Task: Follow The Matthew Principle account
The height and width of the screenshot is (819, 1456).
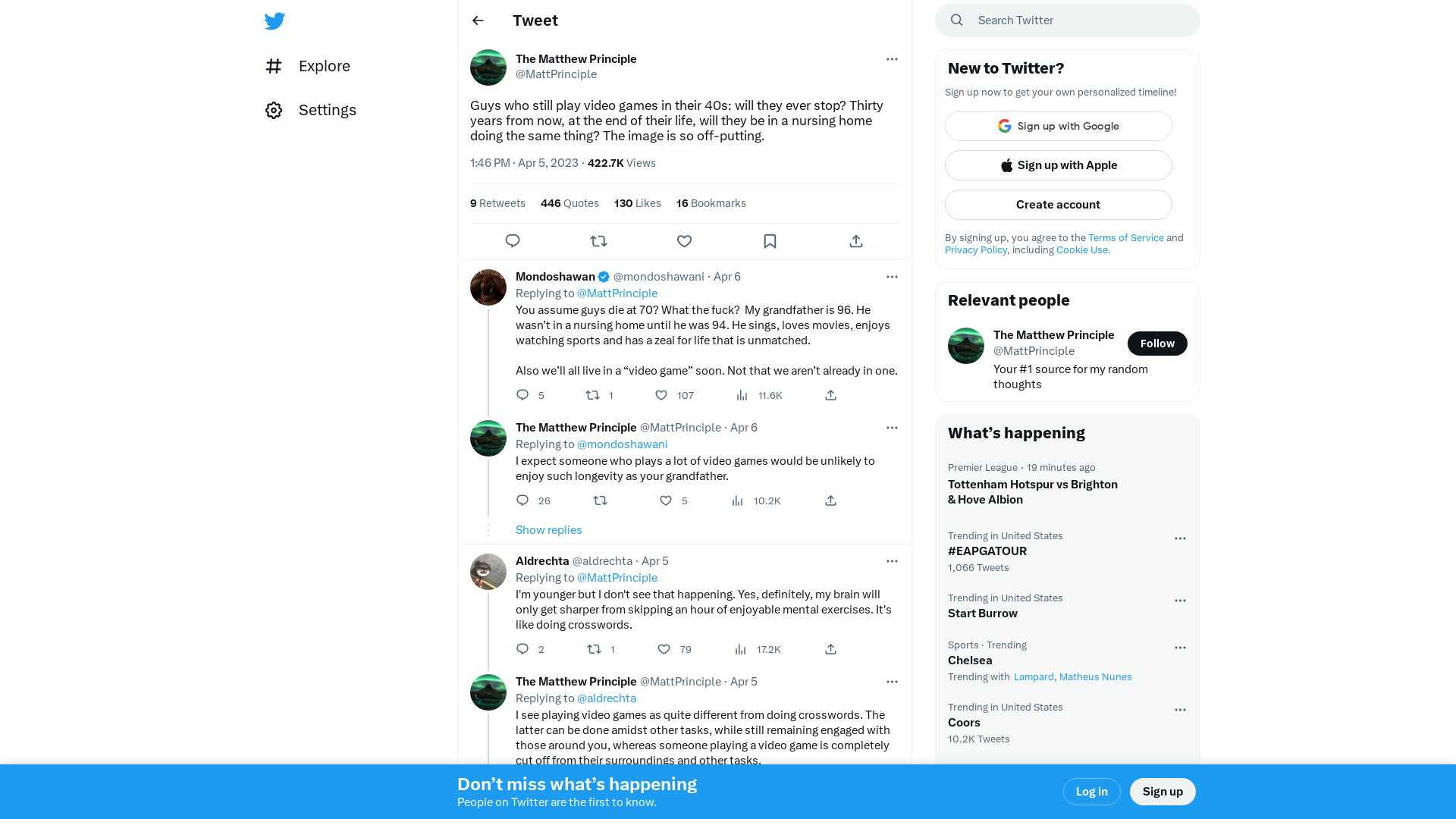Action: [1157, 343]
